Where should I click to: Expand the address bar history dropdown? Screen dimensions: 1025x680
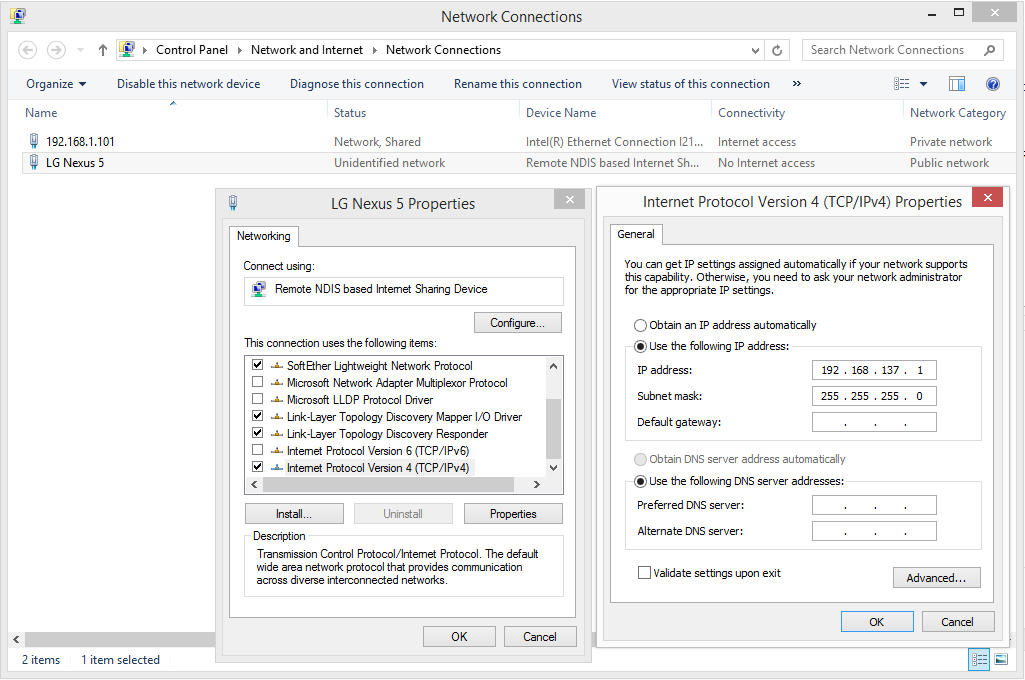click(755, 50)
